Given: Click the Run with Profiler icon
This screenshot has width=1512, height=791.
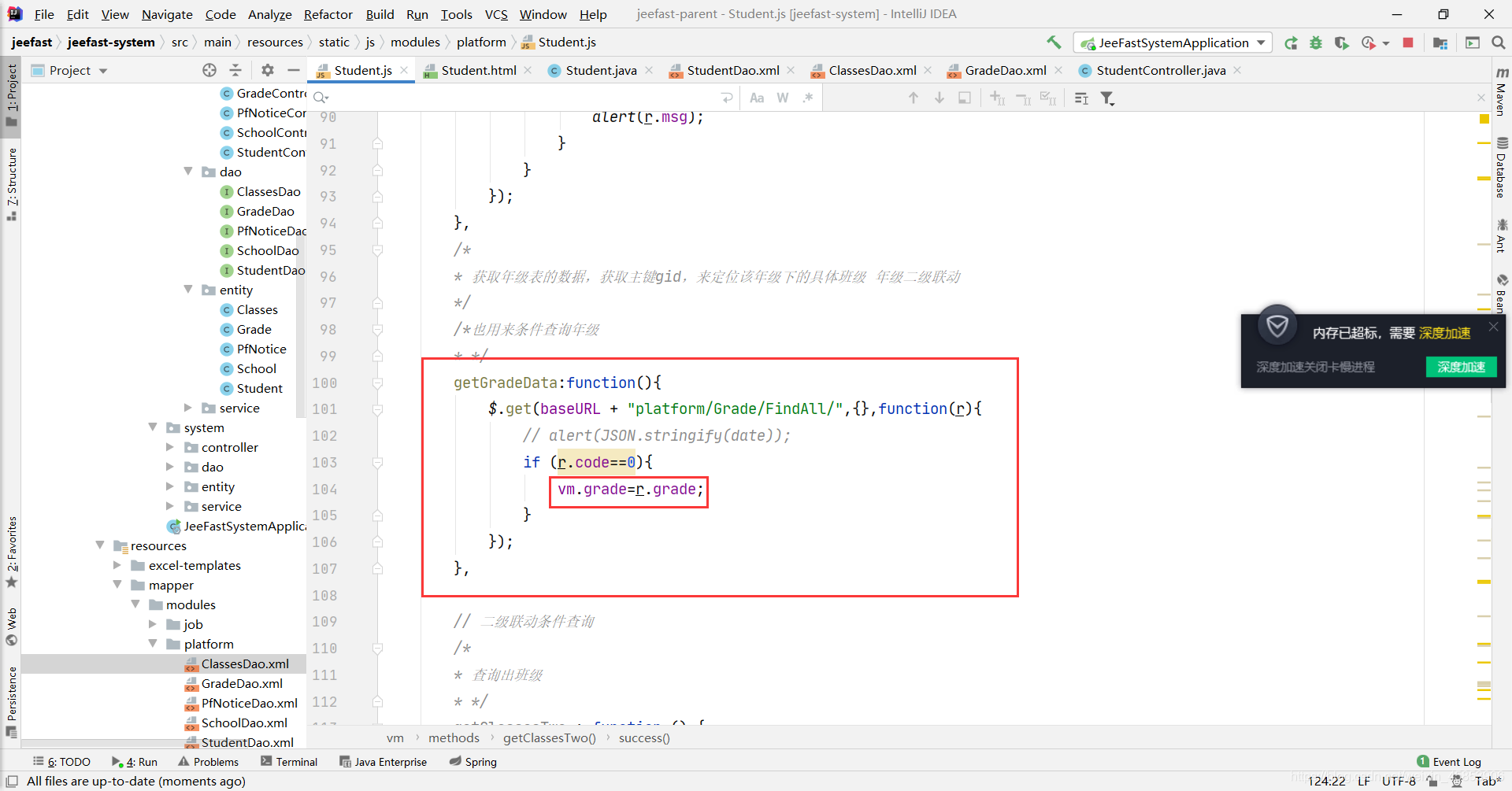Looking at the screenshot, I should 1369,43.
